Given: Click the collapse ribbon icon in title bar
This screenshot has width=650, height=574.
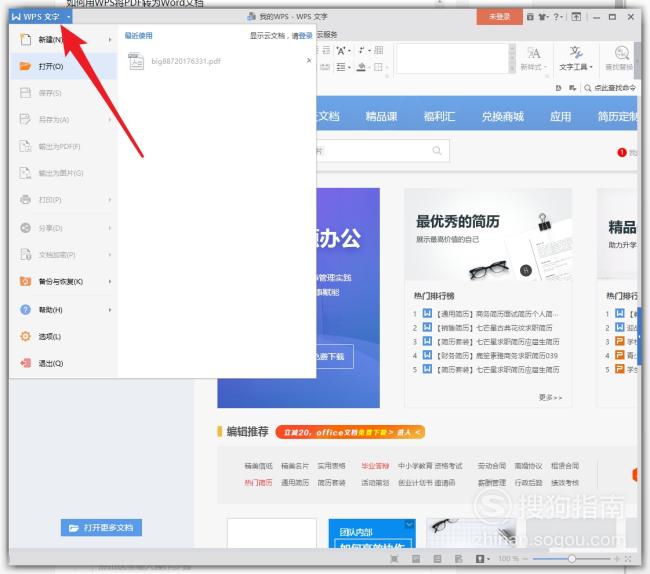Looking at the screenshot, I should 576,17.
